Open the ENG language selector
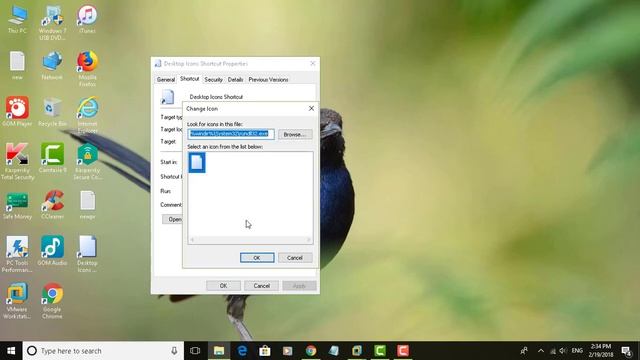The width and height of the screenshot is (640, 360). [x=577, y=351]
